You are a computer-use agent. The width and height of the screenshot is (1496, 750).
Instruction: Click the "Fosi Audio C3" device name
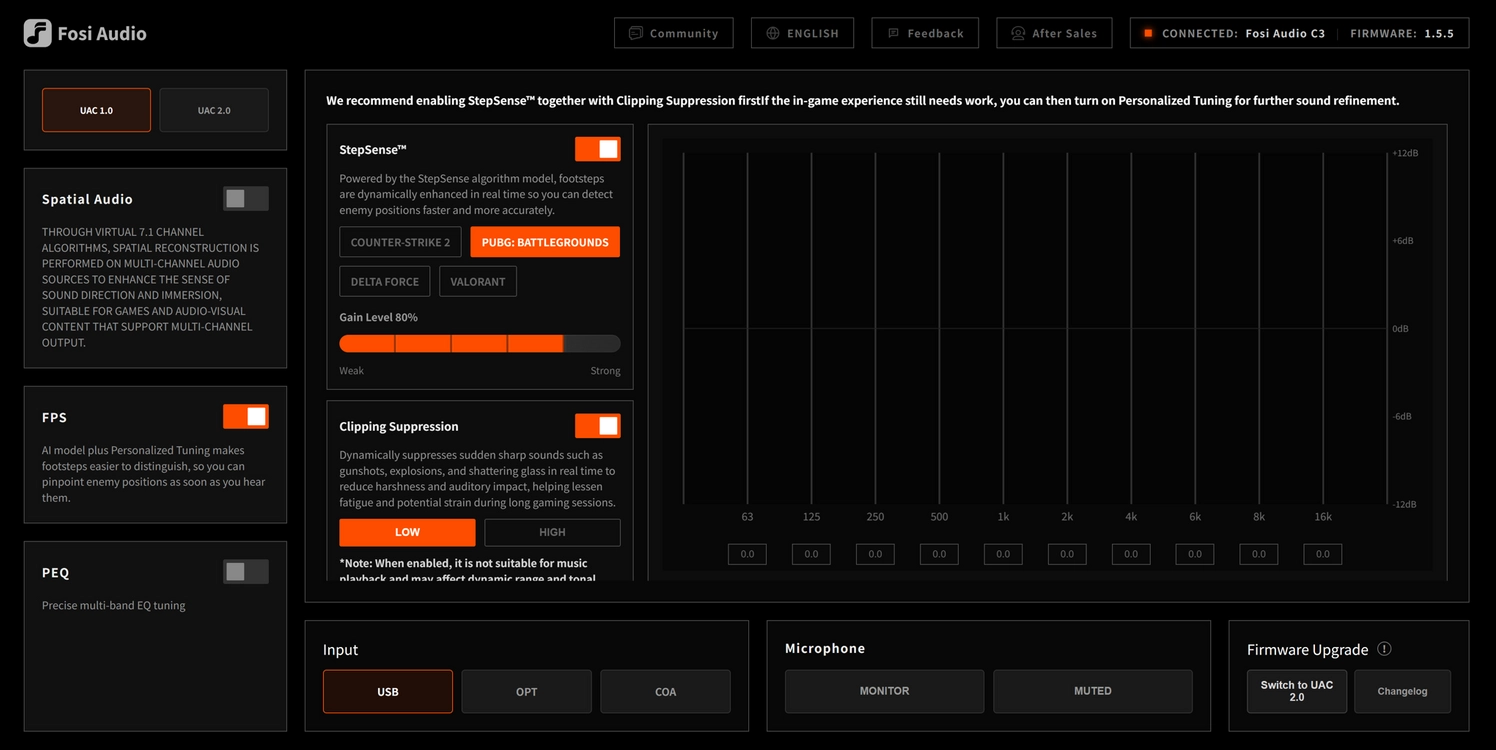click(x=1285, y=33)
